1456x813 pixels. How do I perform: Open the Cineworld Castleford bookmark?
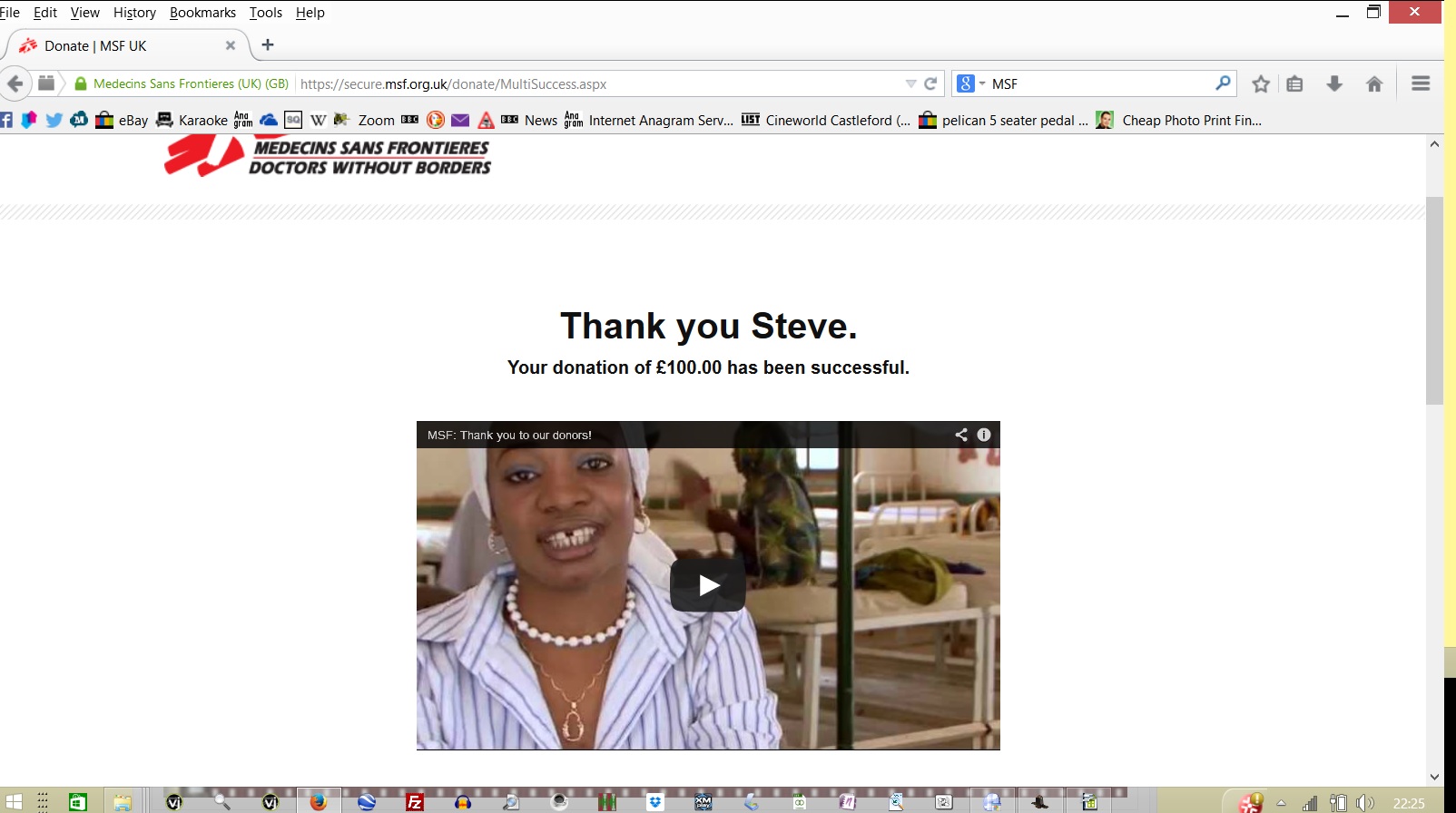coord(826,120)
